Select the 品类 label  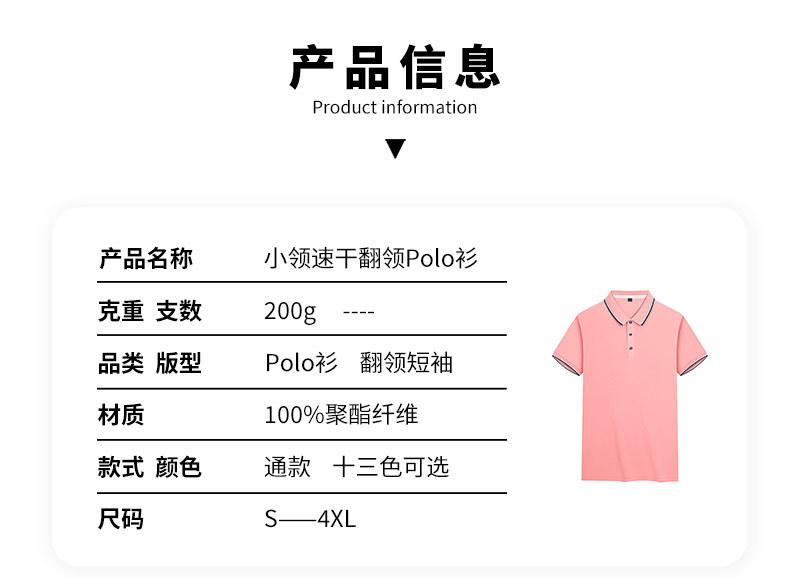coord(121,363)
